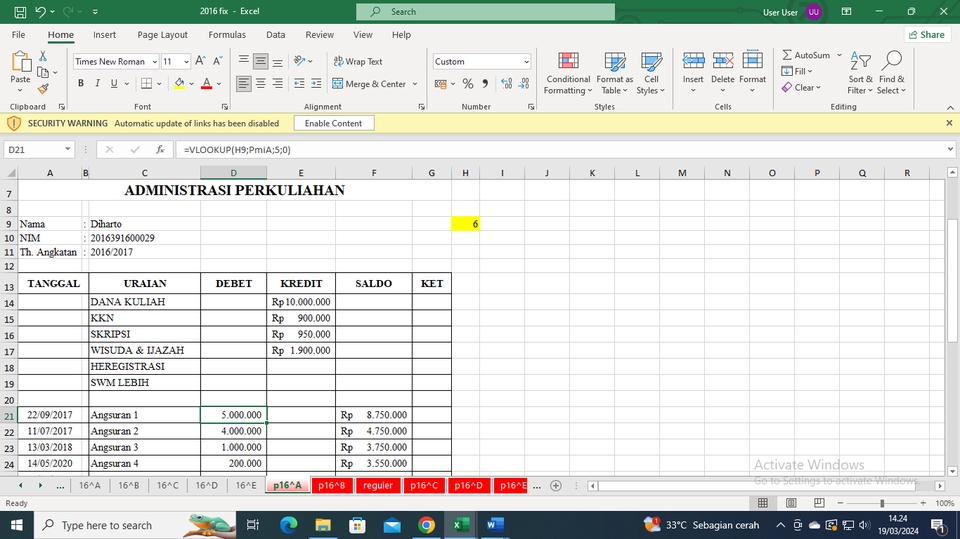This screenshot has height=539, width=960.
Task: Click Comma Style icon
Action: pyautogui.click(x=485, y=84)
